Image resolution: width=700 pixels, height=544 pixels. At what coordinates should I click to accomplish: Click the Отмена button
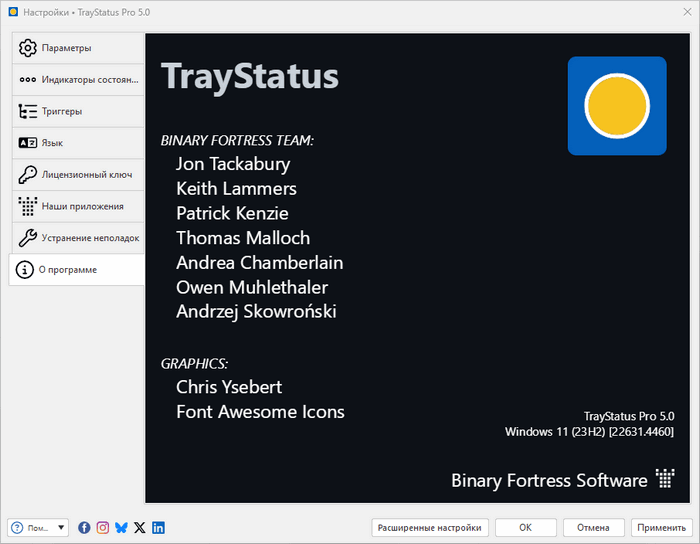coord(593,527)
